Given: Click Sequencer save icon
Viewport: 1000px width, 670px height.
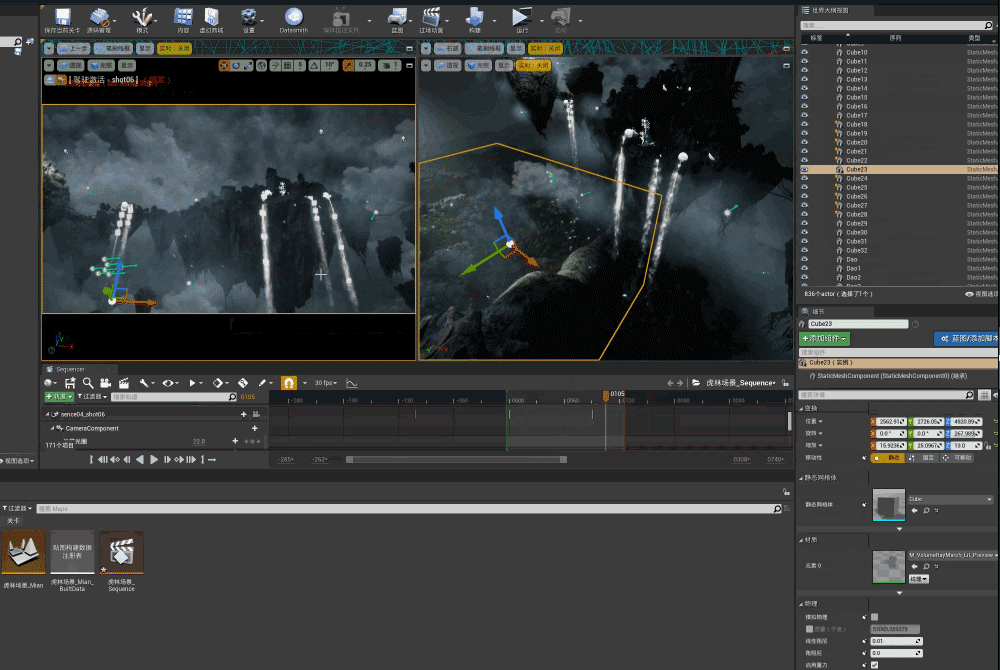Looking at the screenshot, I should tap(70, 382).
